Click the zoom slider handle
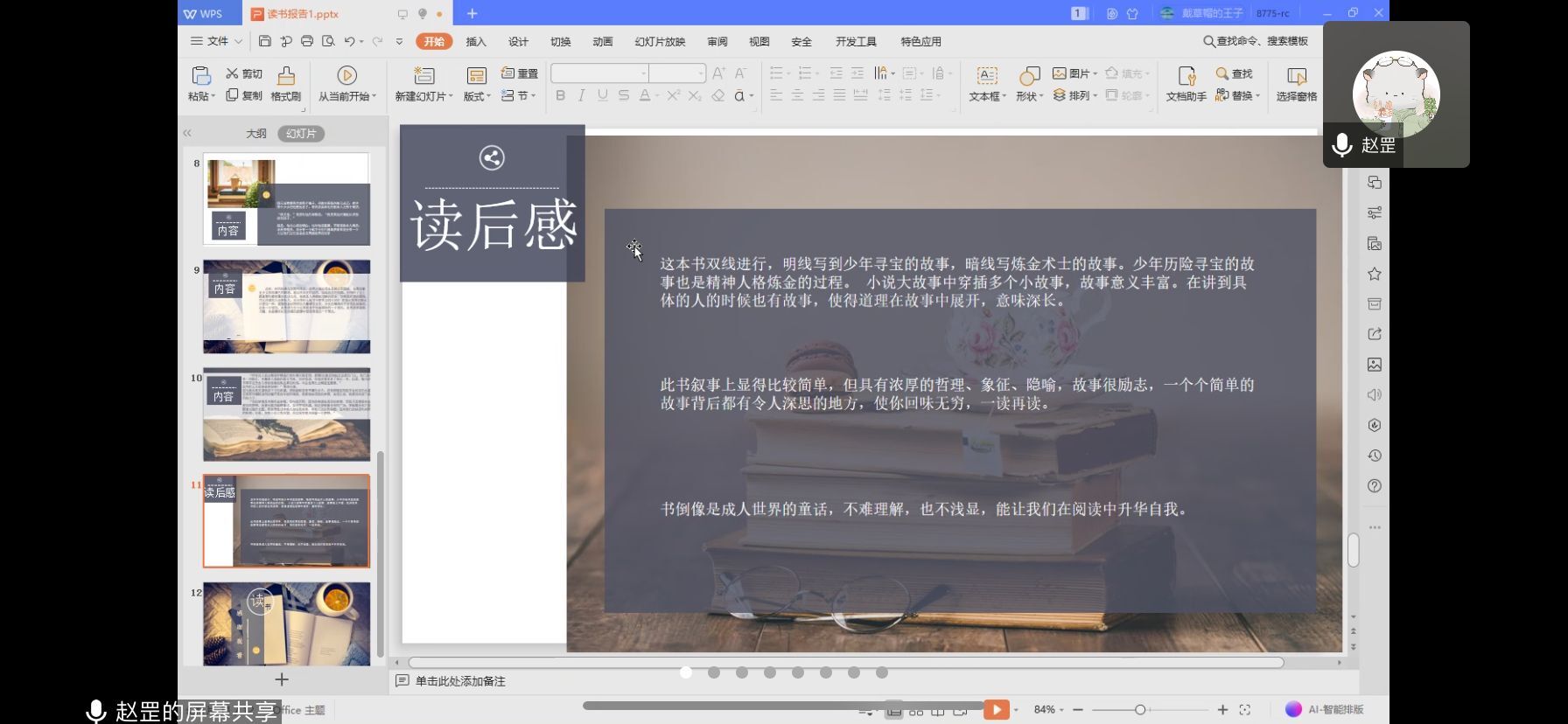 (1139, 709)
